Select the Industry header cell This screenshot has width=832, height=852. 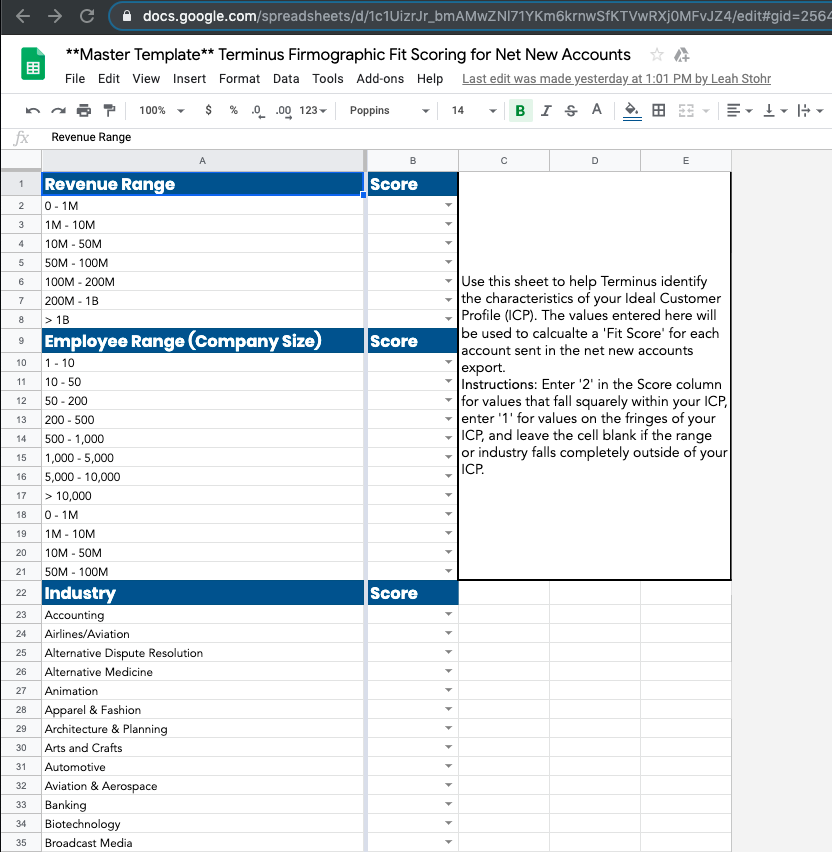point(203,593)
